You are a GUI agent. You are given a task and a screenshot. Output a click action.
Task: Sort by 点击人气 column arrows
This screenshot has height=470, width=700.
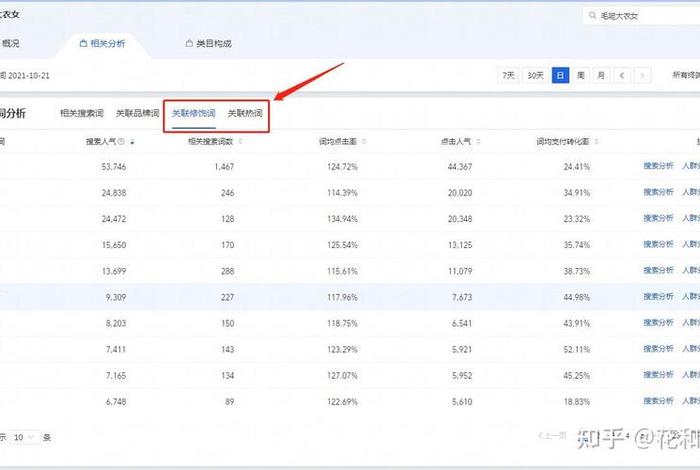(x=478, y=142)
